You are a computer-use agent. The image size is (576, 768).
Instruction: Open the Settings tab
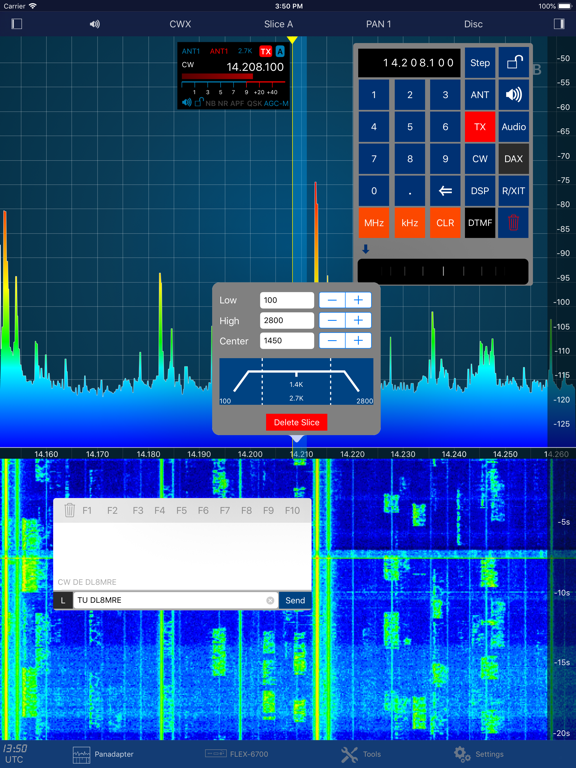478,754
